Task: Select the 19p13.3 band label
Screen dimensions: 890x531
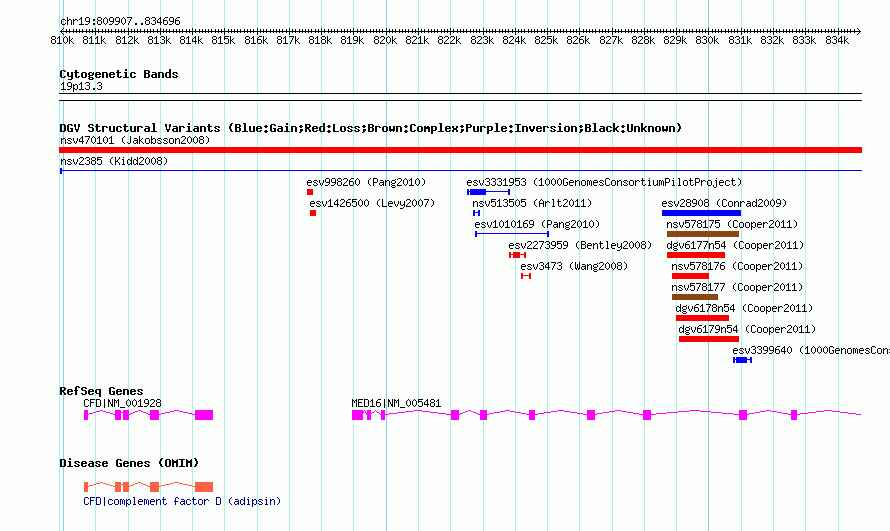Action: pyautogui.click(x=81, y=86)
